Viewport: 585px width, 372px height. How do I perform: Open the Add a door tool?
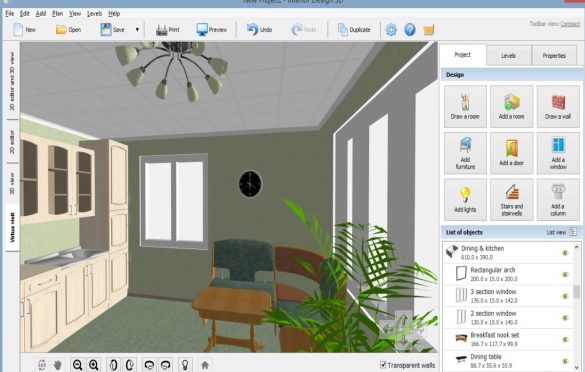tap(511, 153)
